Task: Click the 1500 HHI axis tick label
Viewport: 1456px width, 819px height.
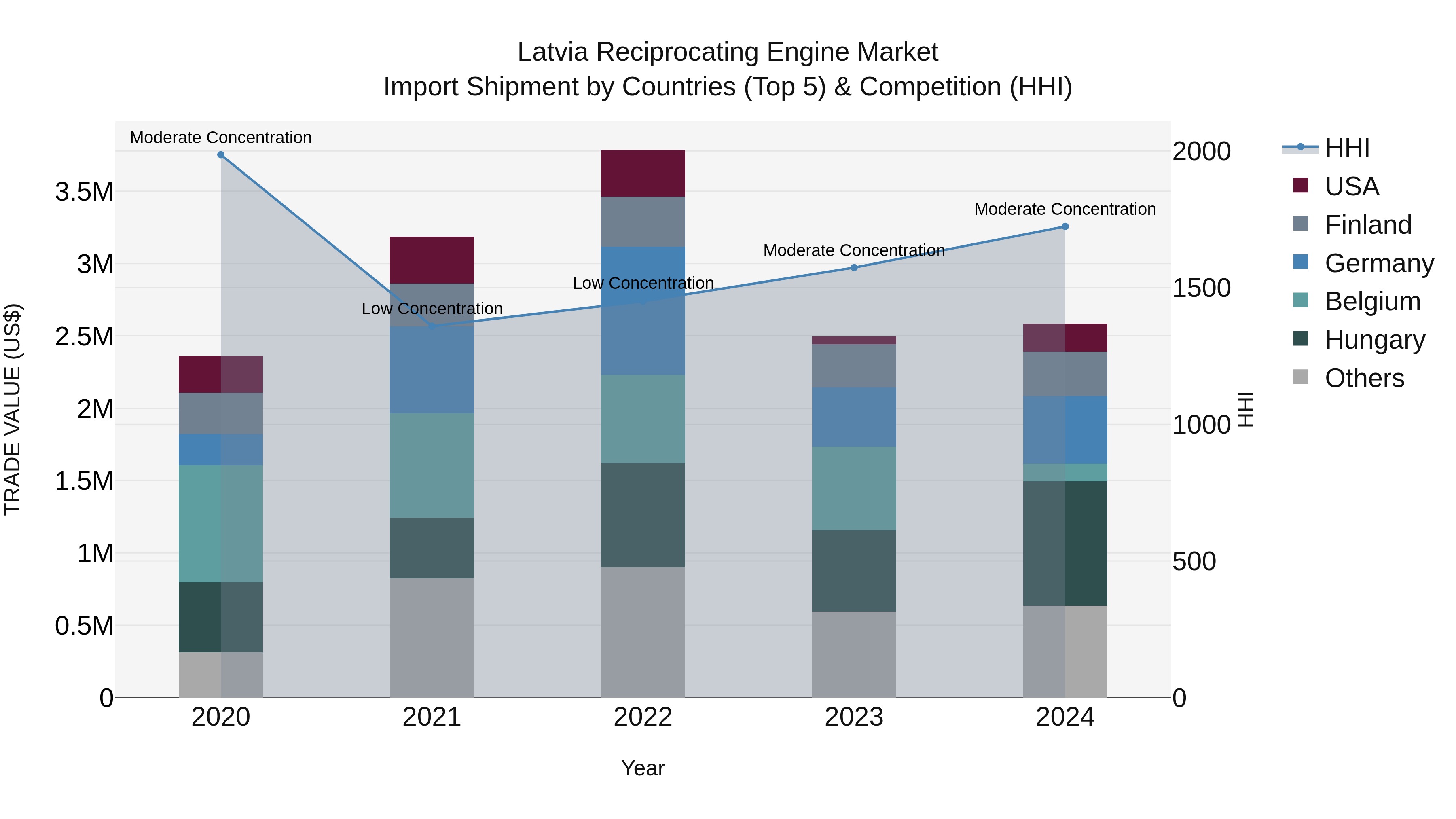Action: point(1202,288)
